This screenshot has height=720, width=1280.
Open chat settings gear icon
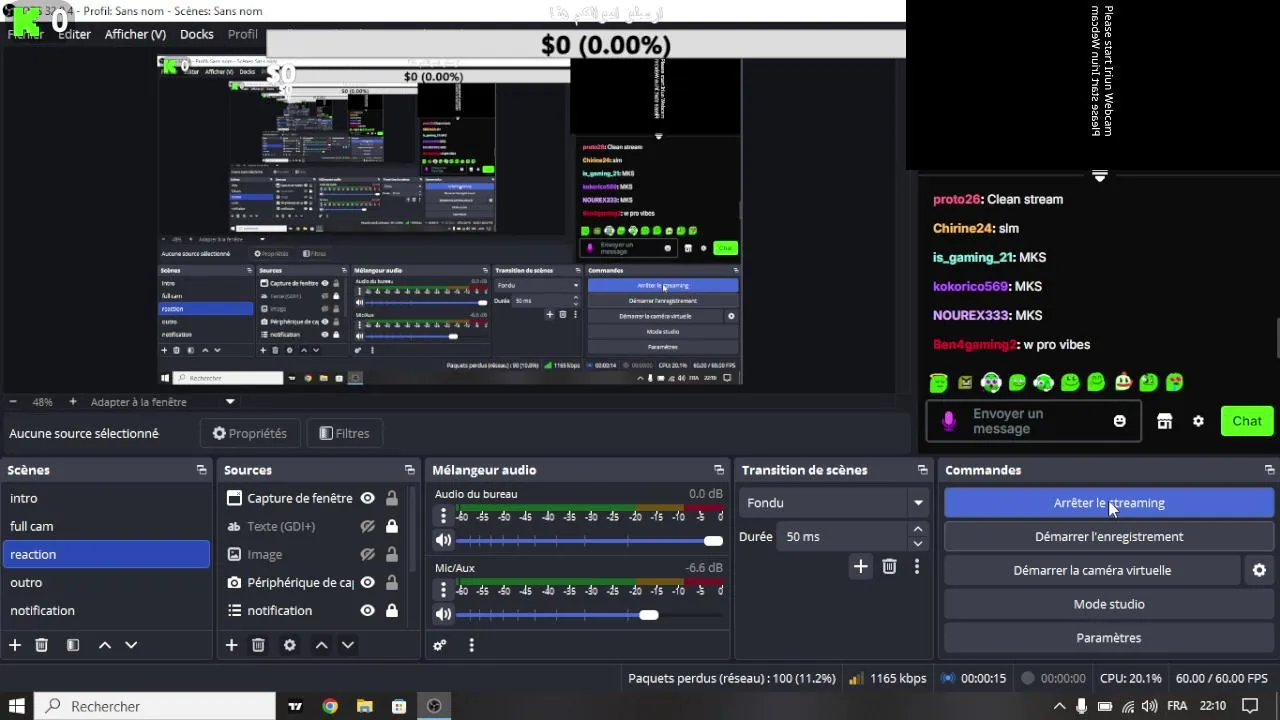click(x=1198, y=421)
